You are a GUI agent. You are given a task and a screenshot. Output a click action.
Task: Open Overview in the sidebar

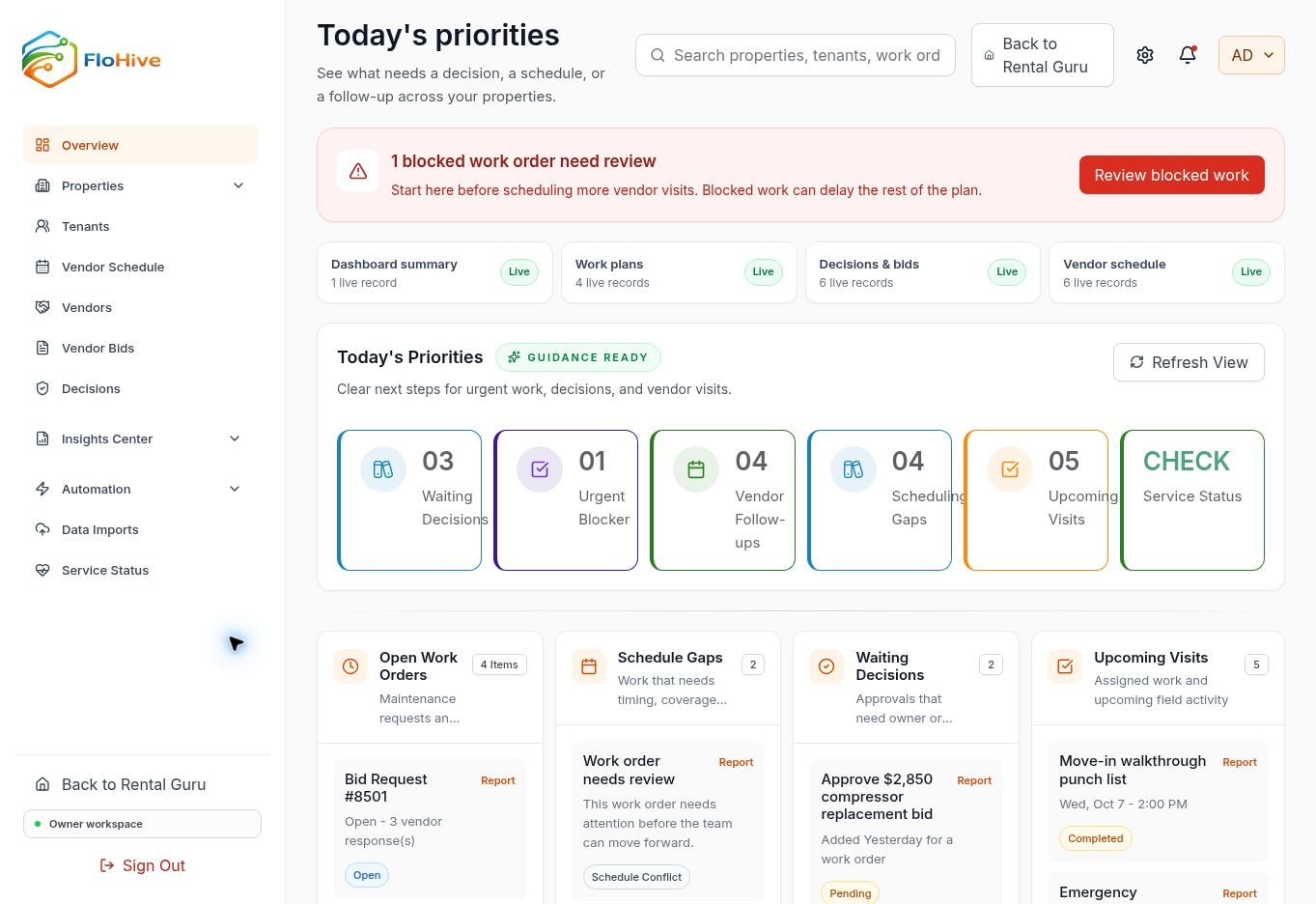point(141,145)
